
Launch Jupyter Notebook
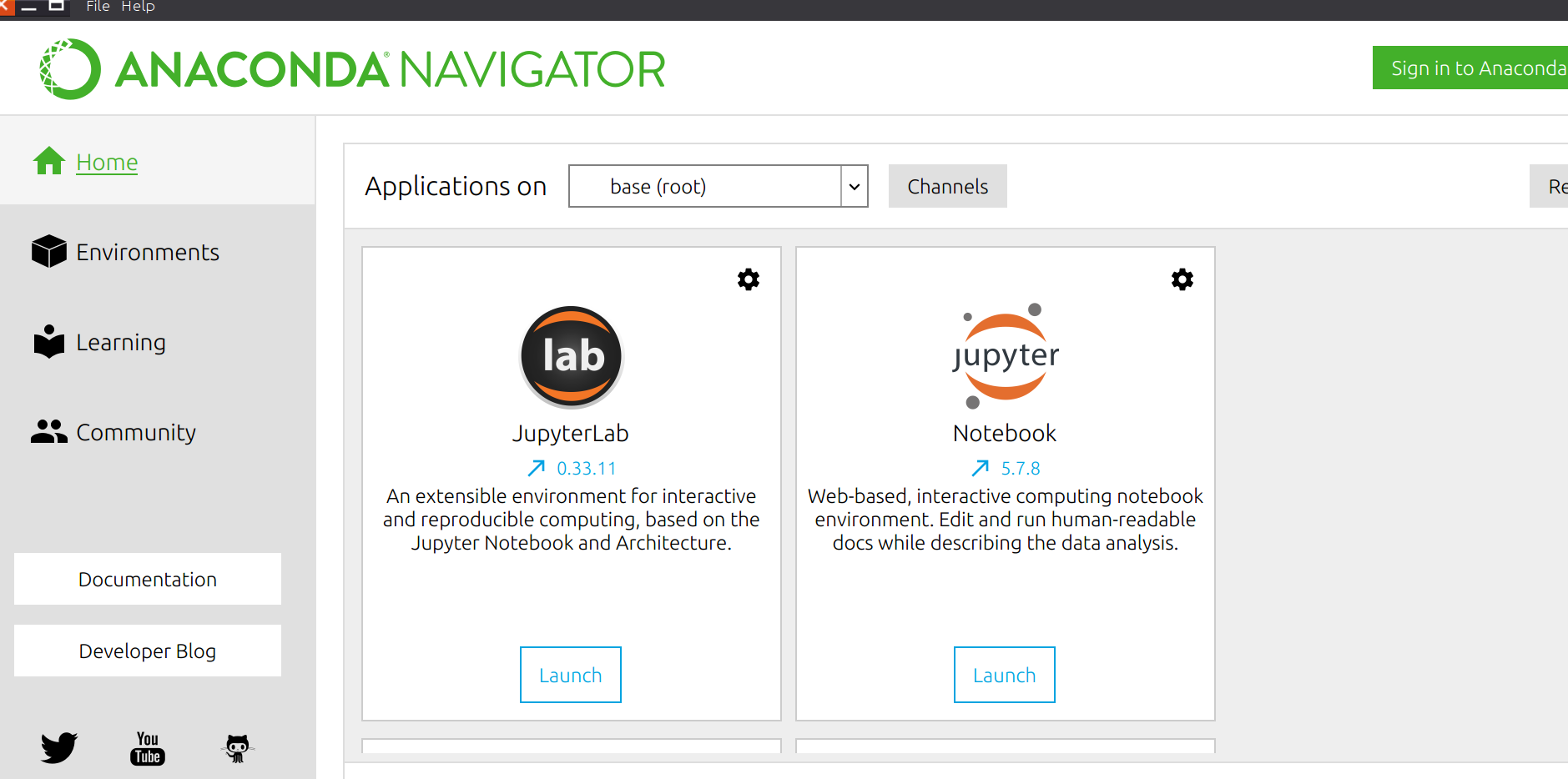(1005, 675)
